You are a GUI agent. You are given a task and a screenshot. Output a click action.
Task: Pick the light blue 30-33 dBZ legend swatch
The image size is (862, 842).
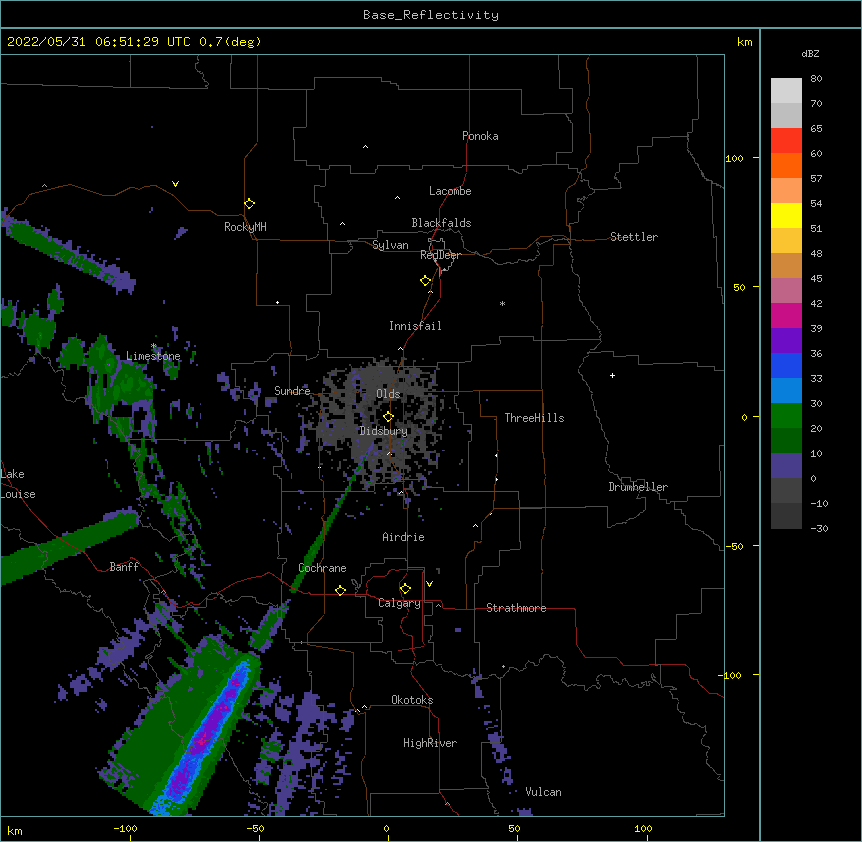click(786, 391)
